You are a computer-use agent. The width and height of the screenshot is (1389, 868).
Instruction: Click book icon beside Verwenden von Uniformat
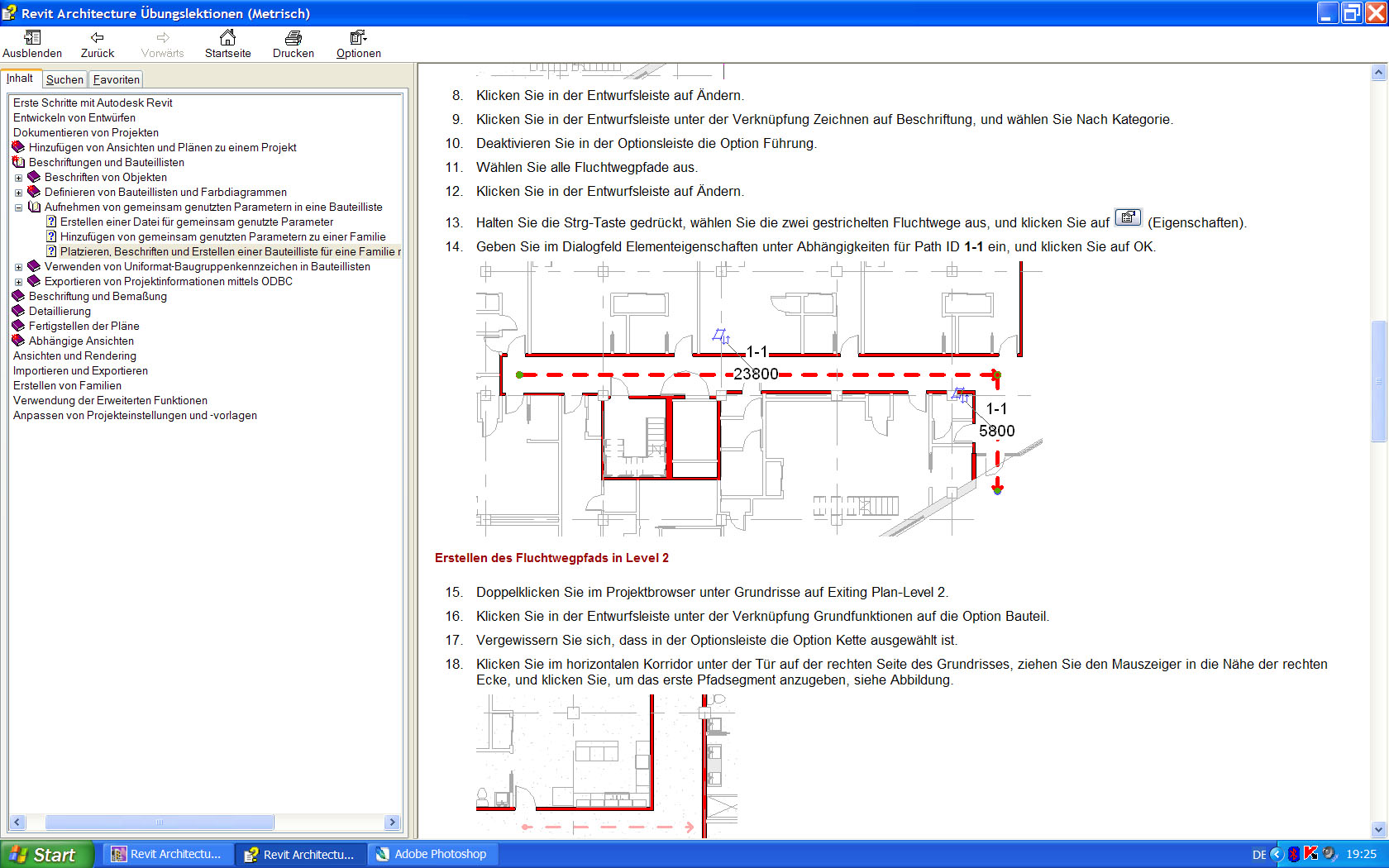34,266
